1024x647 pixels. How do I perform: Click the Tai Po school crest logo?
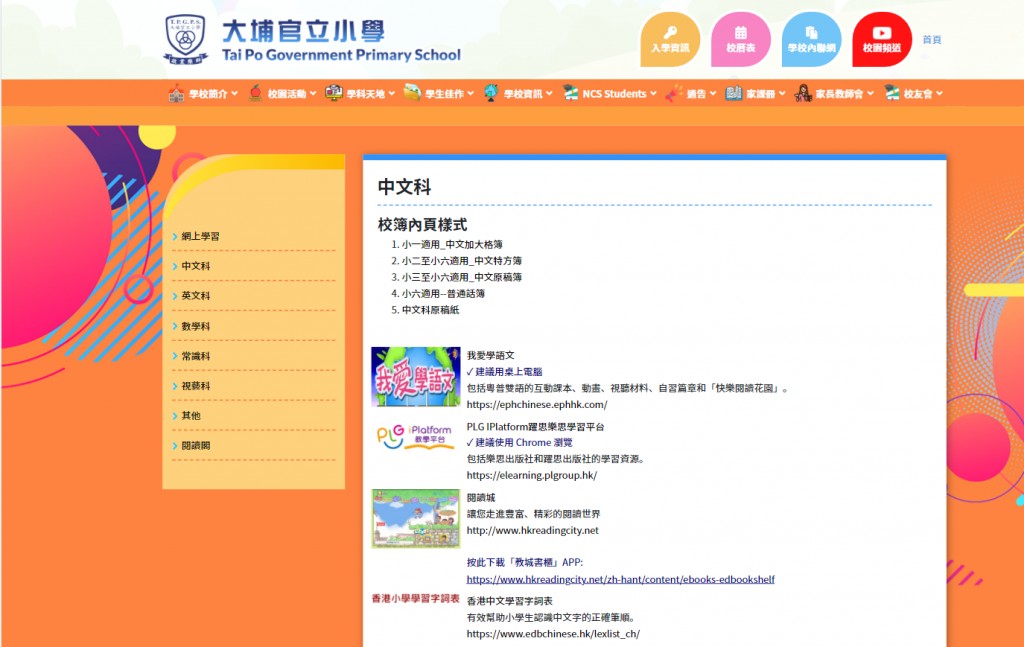(186, 39)
